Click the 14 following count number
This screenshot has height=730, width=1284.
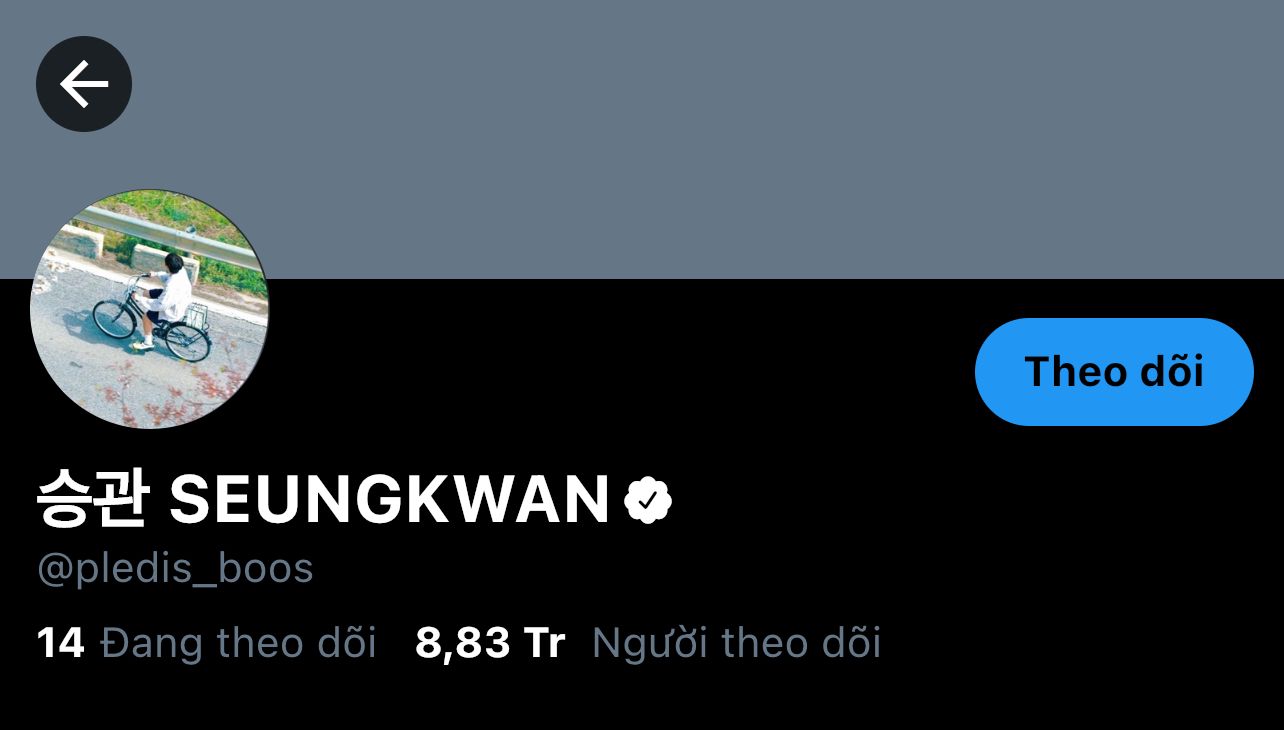(60, 643)
